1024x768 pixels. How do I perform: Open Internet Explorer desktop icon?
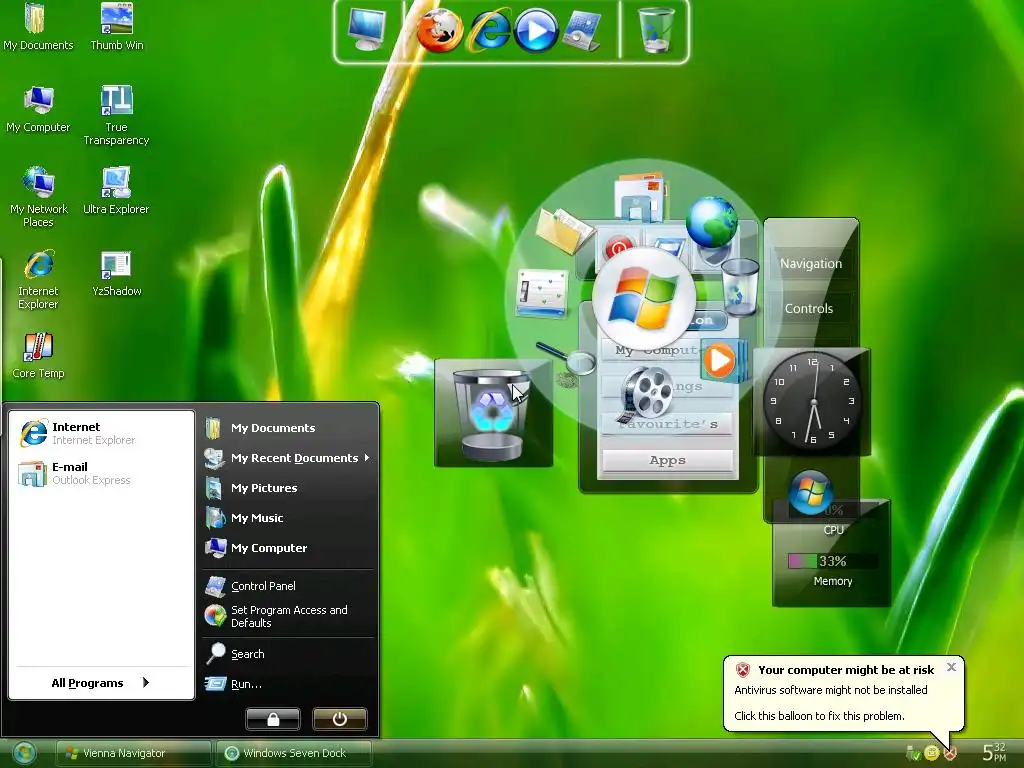point(39,280)
